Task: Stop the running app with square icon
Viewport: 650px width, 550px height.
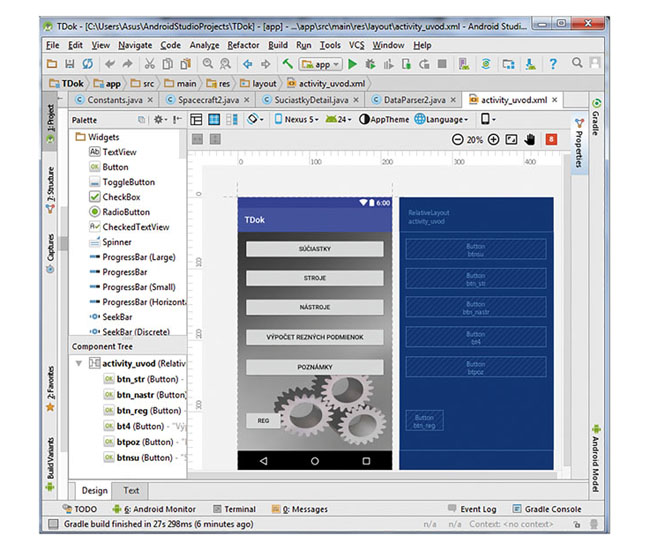Action: click(442, 64)
